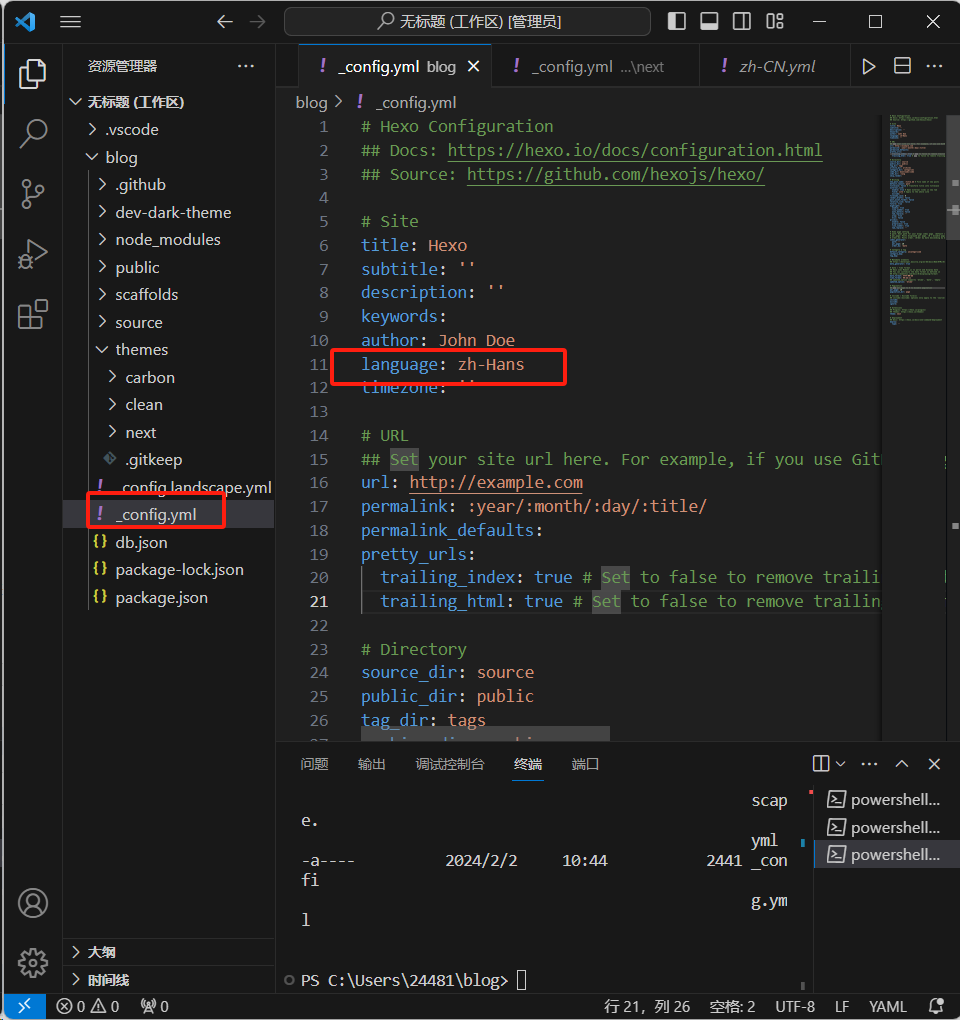Open the Source Control view
Image resolution: width=960 pixels, height=1020 pixels.
click(x=33, y=193)
